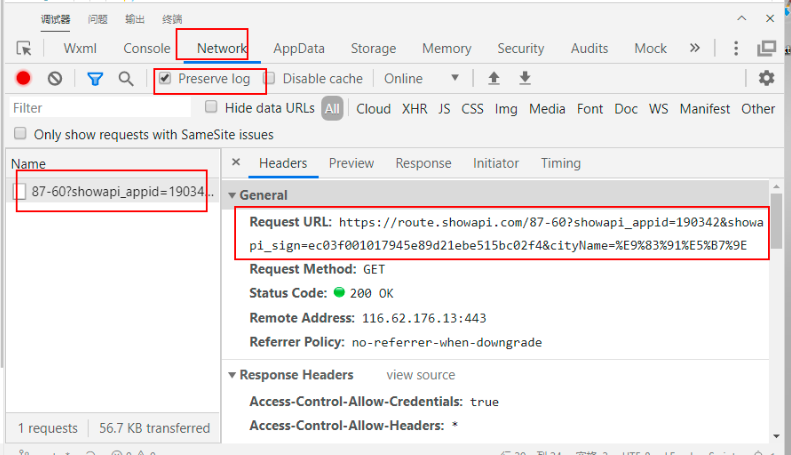Filter requests by Img
Viewport: 791px width, 455px height.
tap(506, 109)
